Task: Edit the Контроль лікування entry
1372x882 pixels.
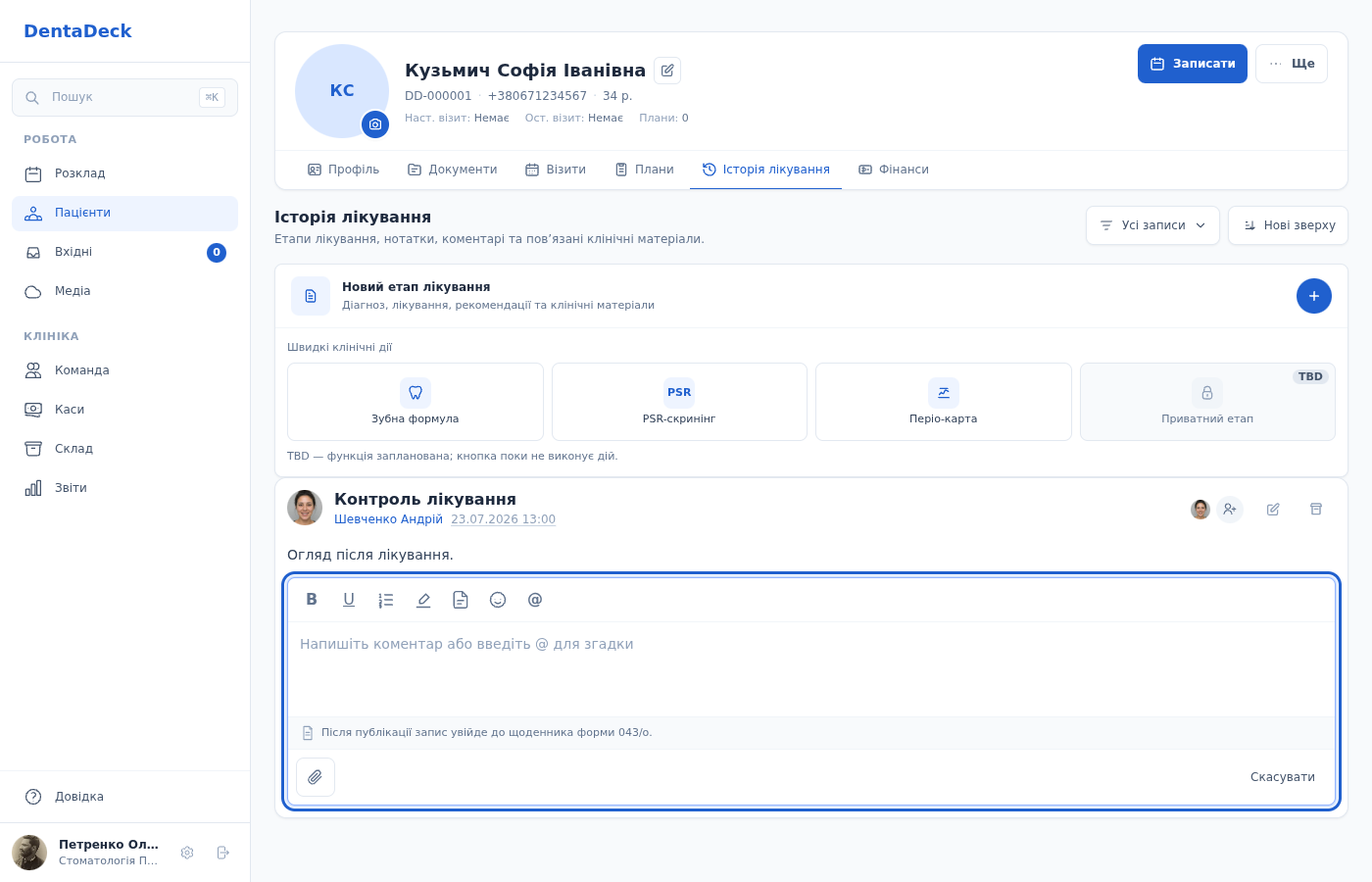Action: [x=1273, y=510]
